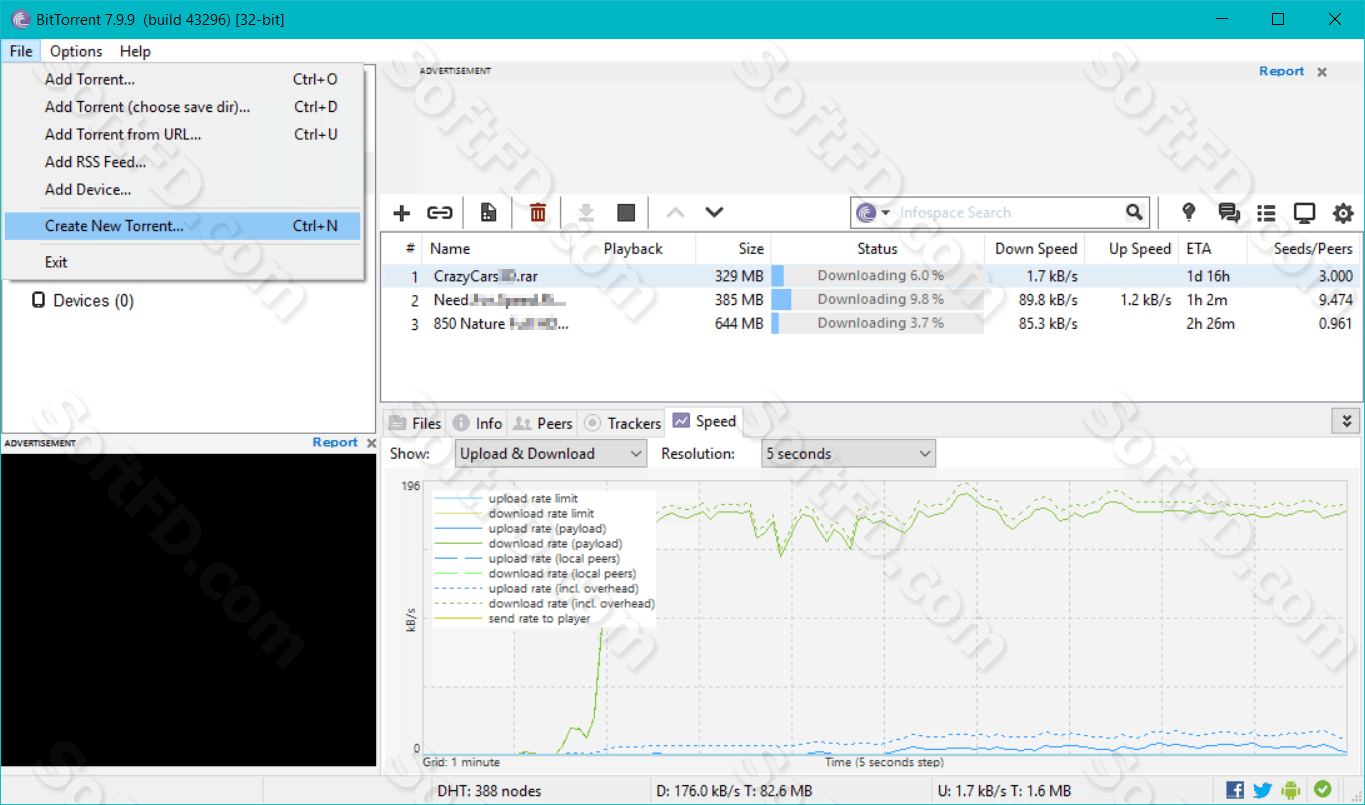Click the search magnifier icon
The height and width of the screenshot is (805, 1365).
(1134, 212)
